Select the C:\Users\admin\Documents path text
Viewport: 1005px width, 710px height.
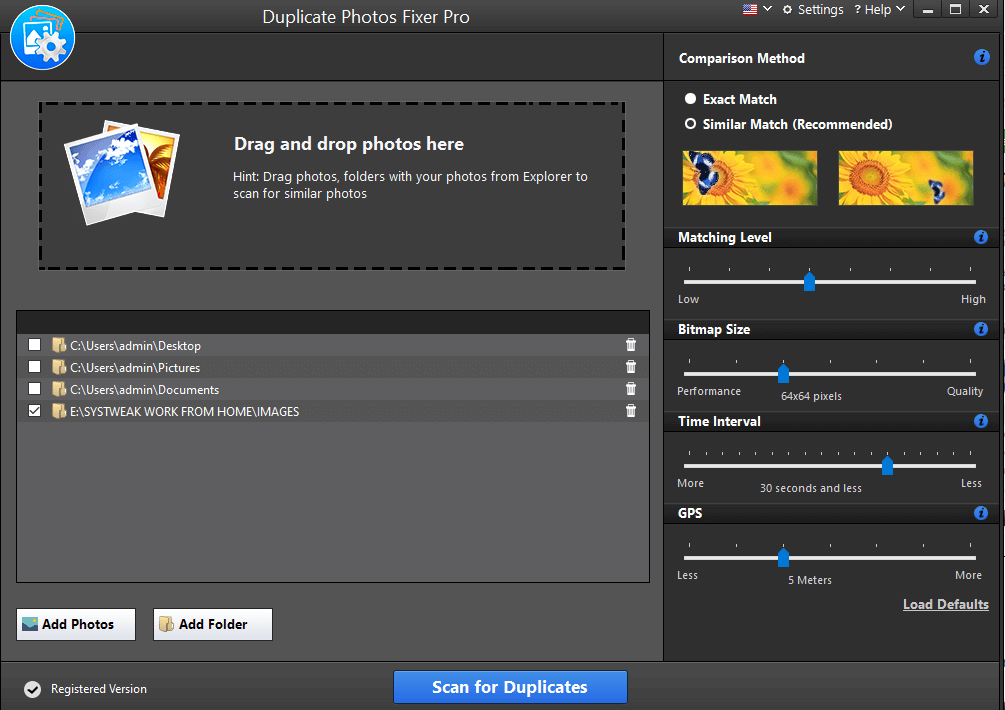[144, 390]
